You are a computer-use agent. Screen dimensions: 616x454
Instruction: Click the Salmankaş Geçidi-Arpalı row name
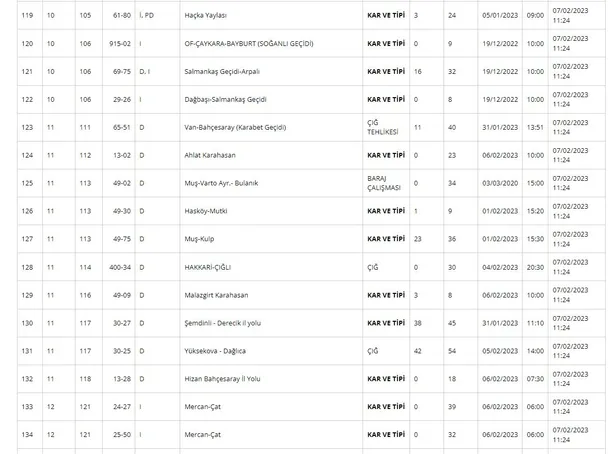click(230, 72)
